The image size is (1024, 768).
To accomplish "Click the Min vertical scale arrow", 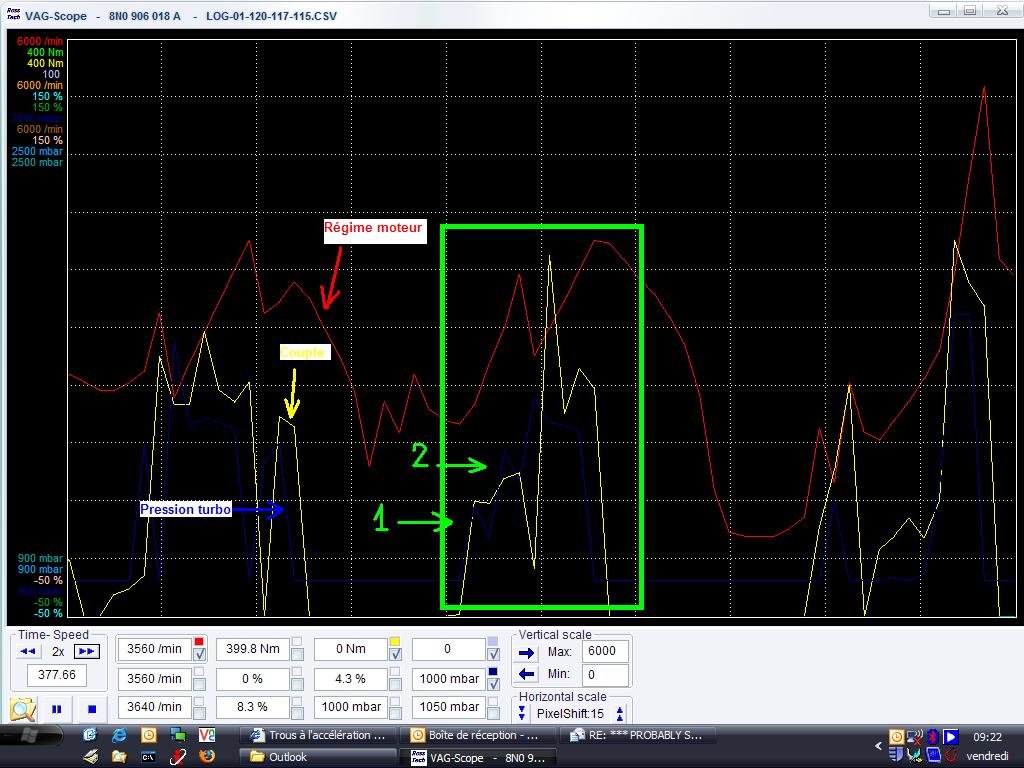I will 528,675.
